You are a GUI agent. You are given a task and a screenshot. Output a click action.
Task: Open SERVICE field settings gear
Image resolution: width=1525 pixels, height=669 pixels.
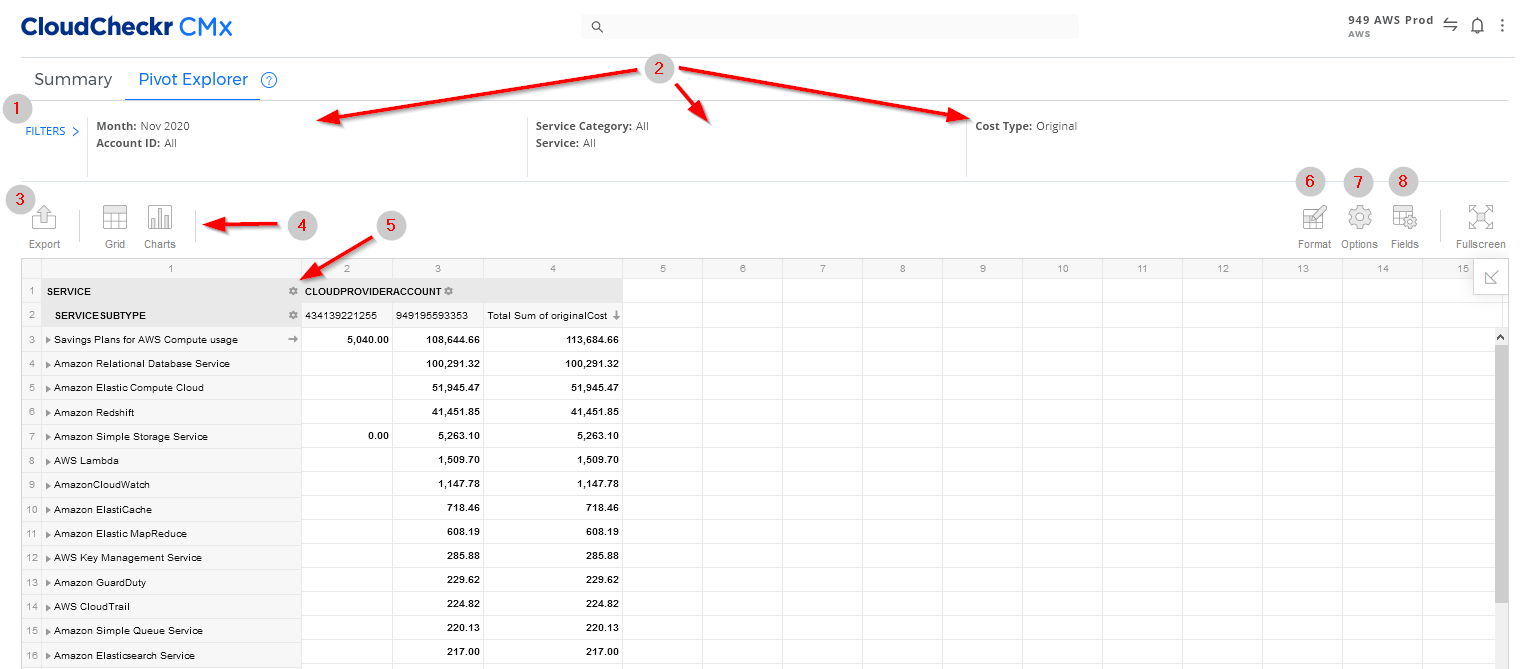coord(293,291)
